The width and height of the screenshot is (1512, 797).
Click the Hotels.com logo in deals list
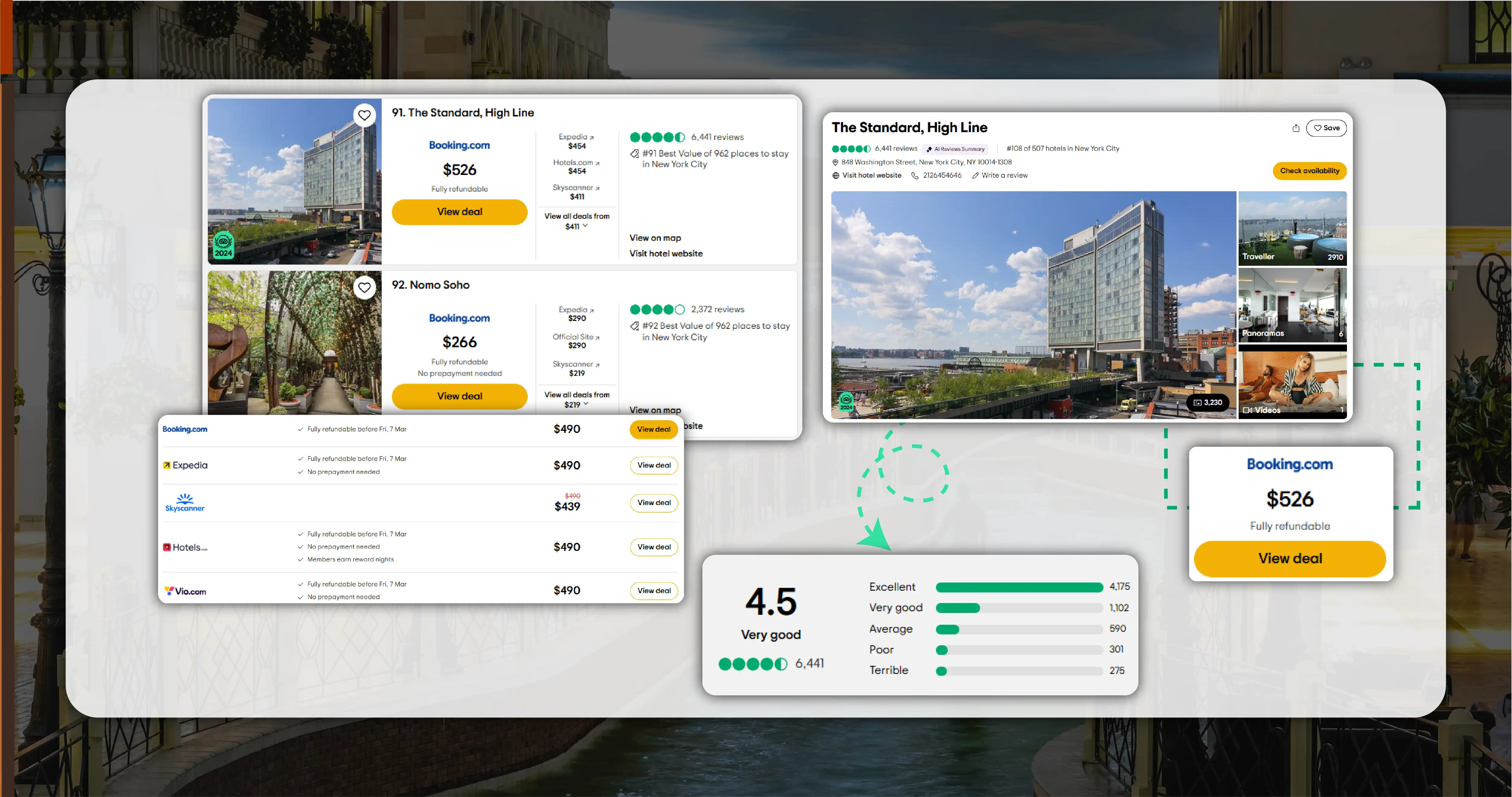pos(185,548)
